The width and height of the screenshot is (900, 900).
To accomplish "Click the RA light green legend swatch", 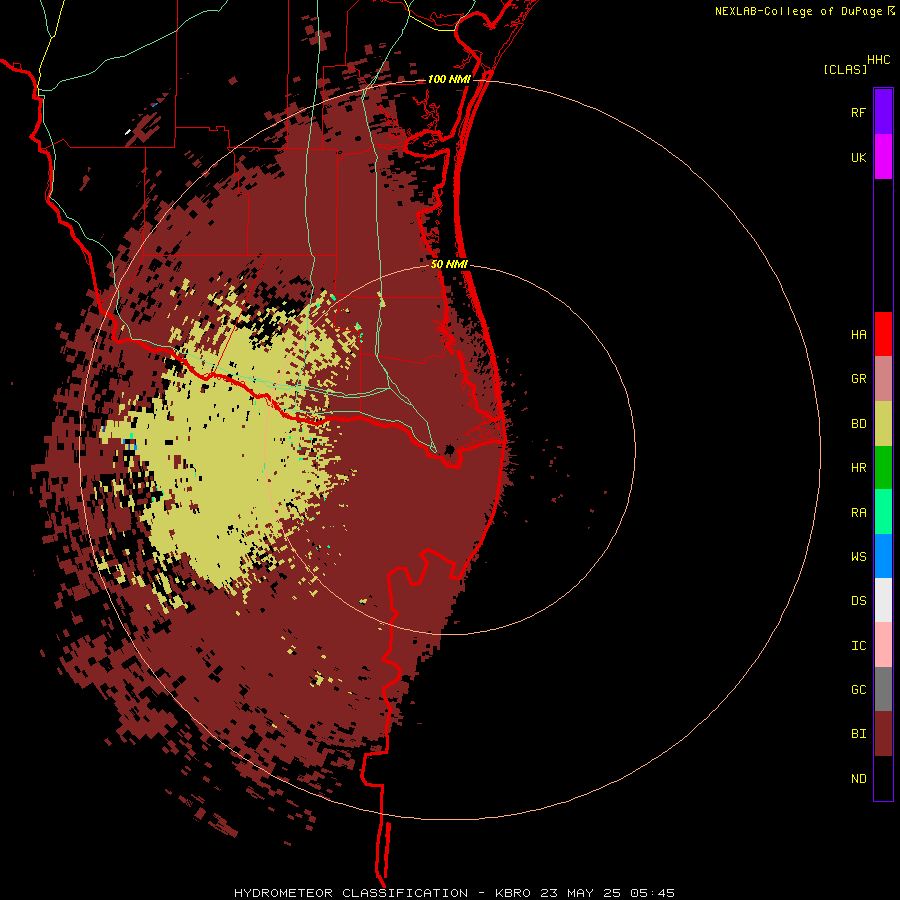I will point(883,512).
